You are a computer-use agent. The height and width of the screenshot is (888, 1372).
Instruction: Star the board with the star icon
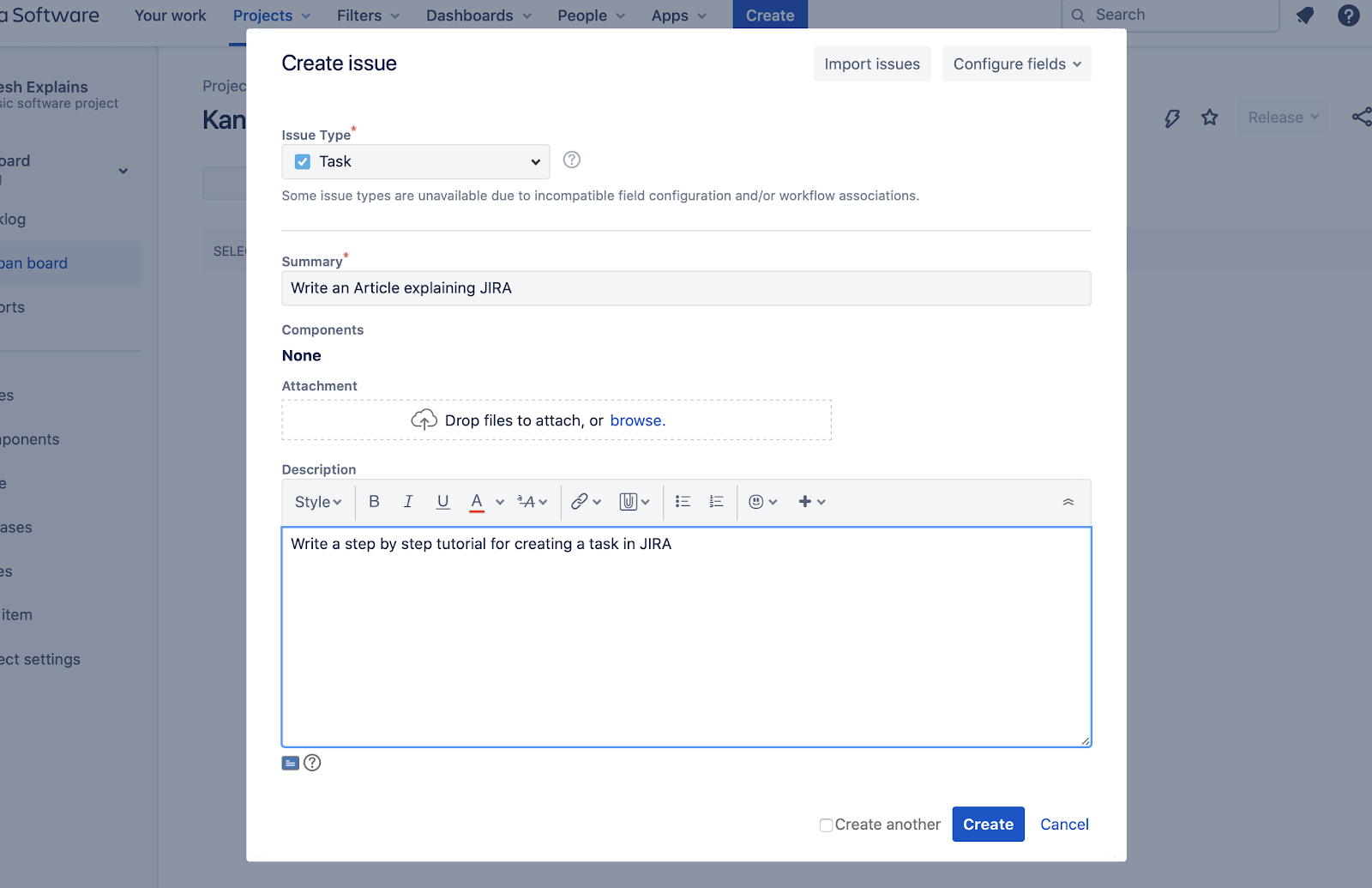(1210, 118)
